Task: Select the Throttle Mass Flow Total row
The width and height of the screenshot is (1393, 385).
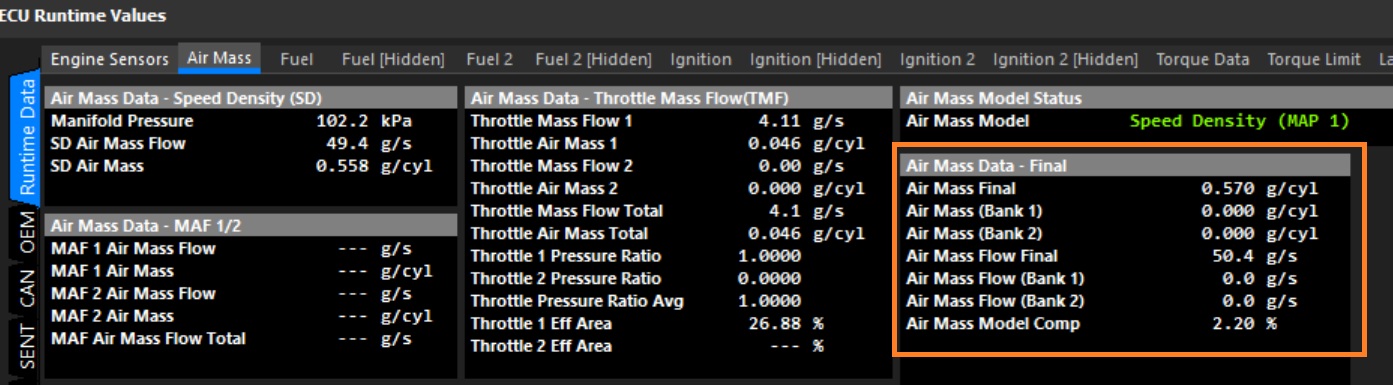Action: click(x=678, y=211)
